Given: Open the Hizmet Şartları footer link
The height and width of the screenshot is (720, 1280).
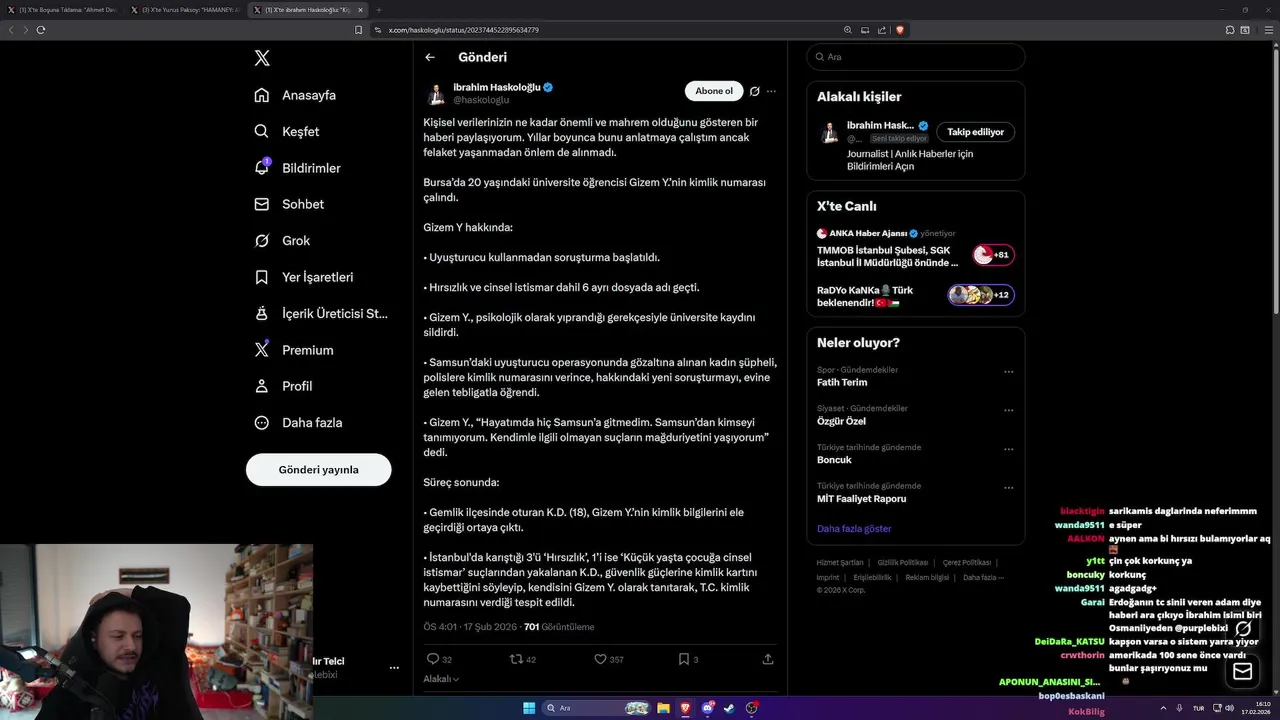Looking at the screenshot, I should click(x=840, y=563).
